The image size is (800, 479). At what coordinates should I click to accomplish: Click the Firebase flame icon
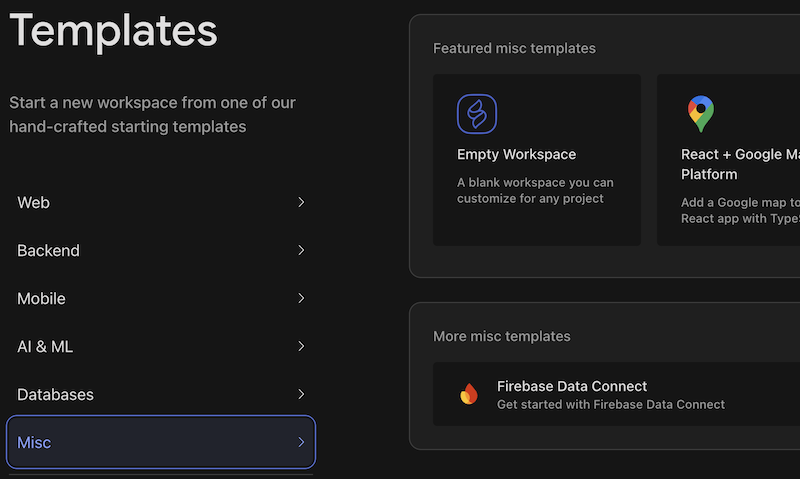click(469, 394)
